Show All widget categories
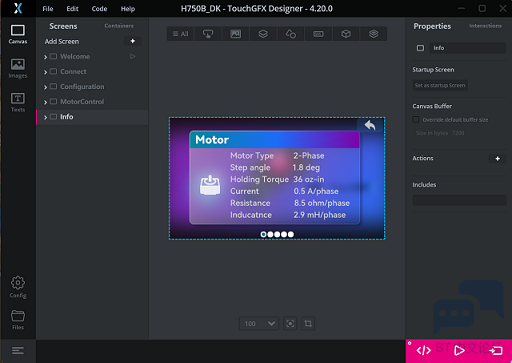This screenshot has height=363, width=512. click(x=180, y=34)
